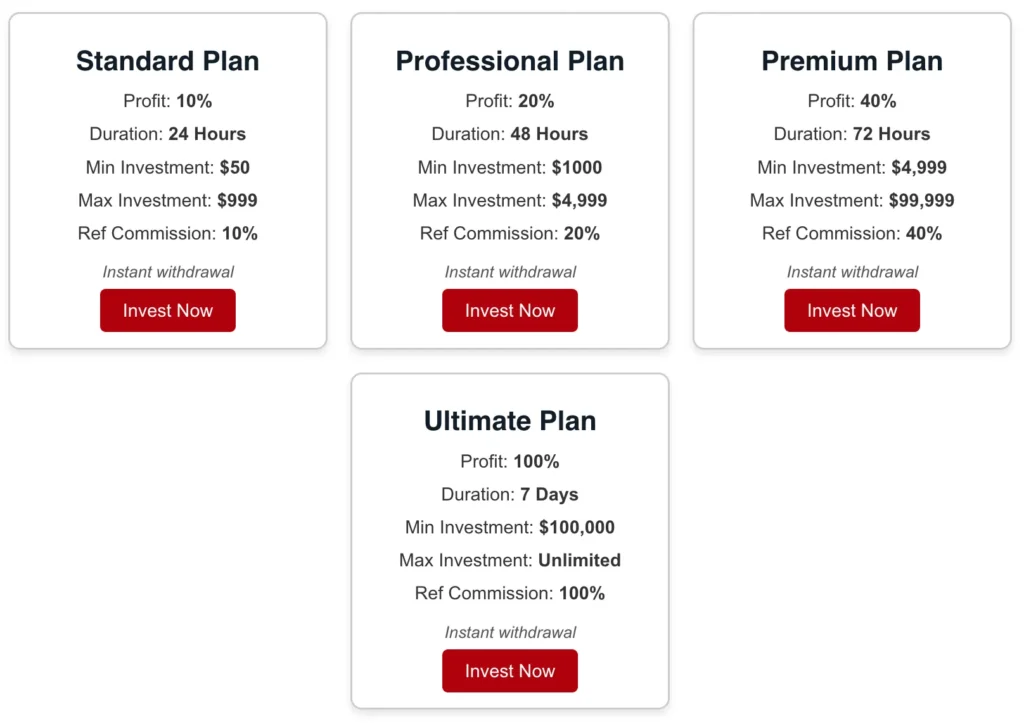The height and width of the screenshot is (726, 1024).
Task: Click the Min Investment $100,000 line
Action: [x=510, y=527]
